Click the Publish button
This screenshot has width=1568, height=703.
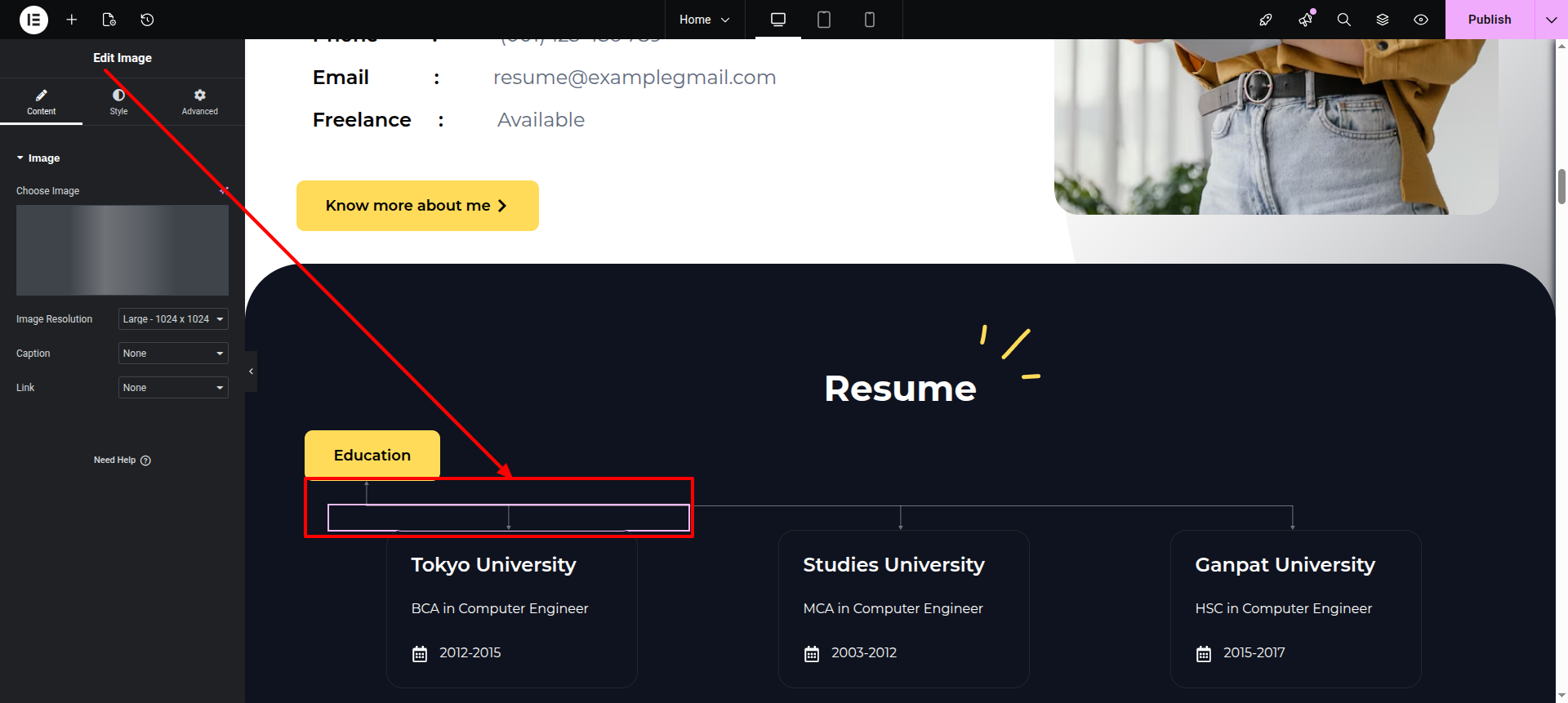pyautogui.click(x=1489, y=20)
